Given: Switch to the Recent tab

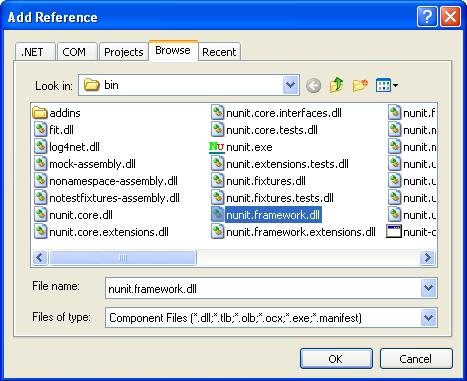Looking at the screenshot, I should click(x=219, y=52).
